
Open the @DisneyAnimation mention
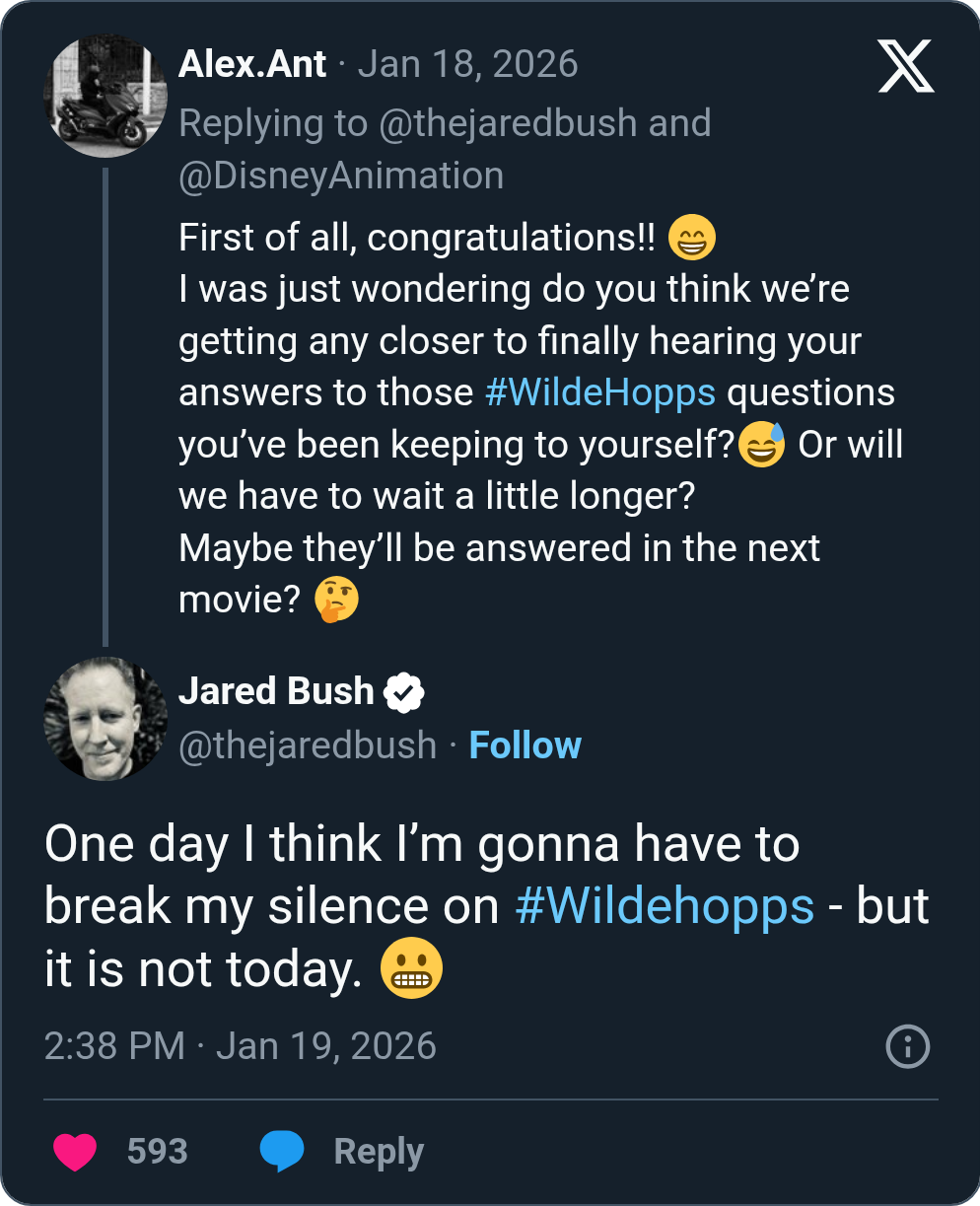tap(341, 176)
